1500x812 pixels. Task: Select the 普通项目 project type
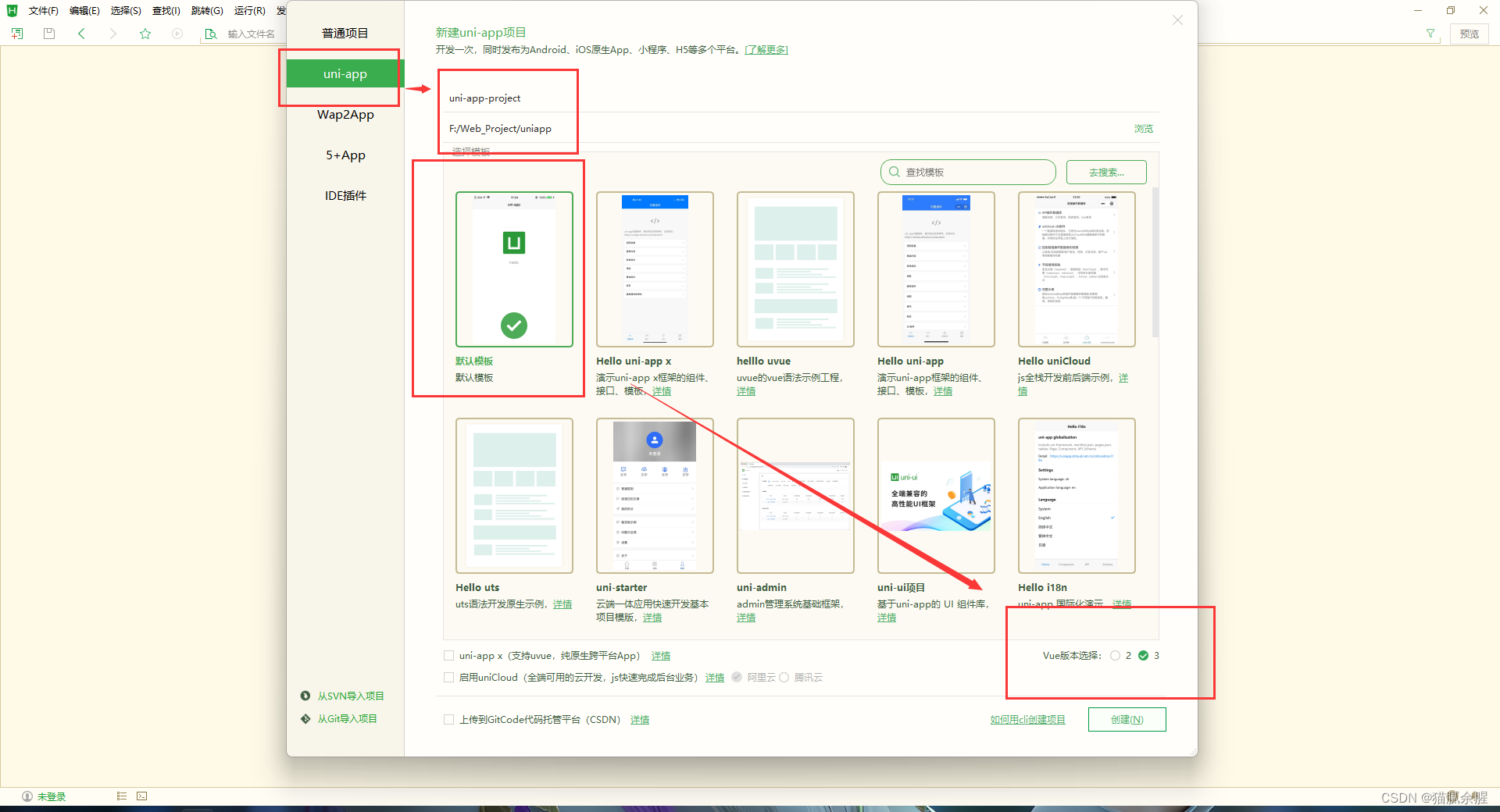click(x=345, y=33)
